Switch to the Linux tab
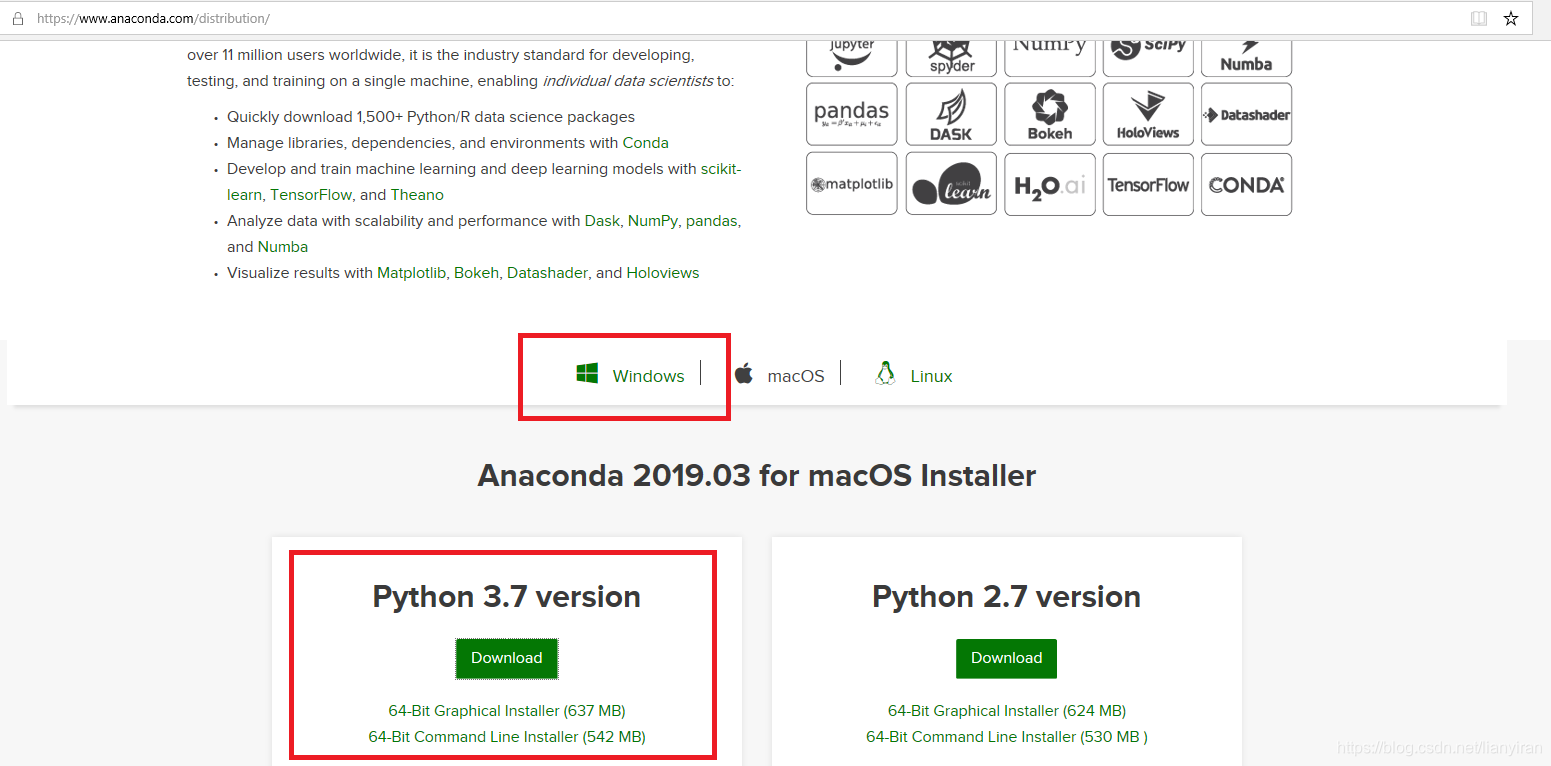 tap(912, 375)
